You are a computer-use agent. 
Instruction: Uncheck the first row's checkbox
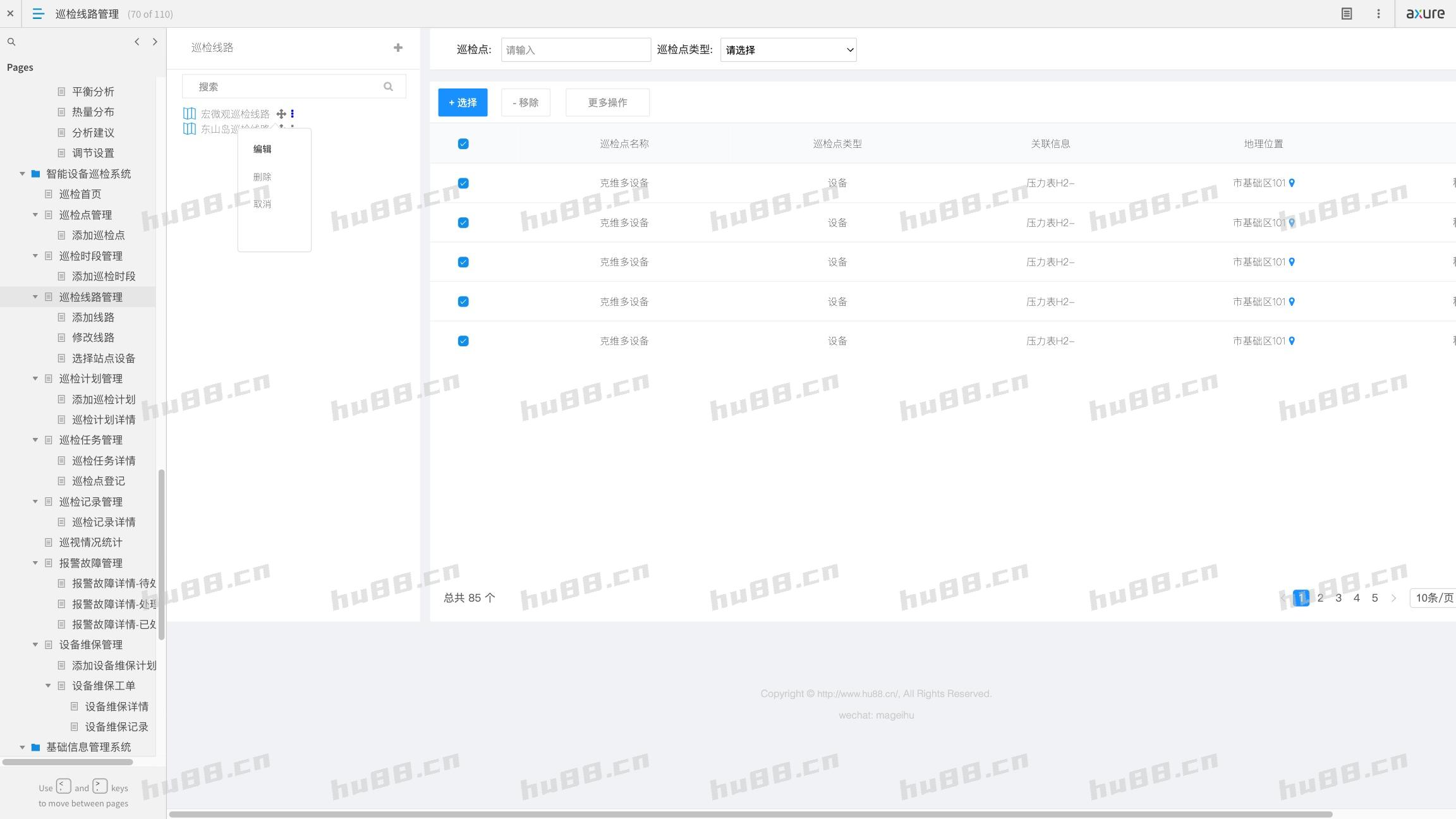[x=463, y=183]
